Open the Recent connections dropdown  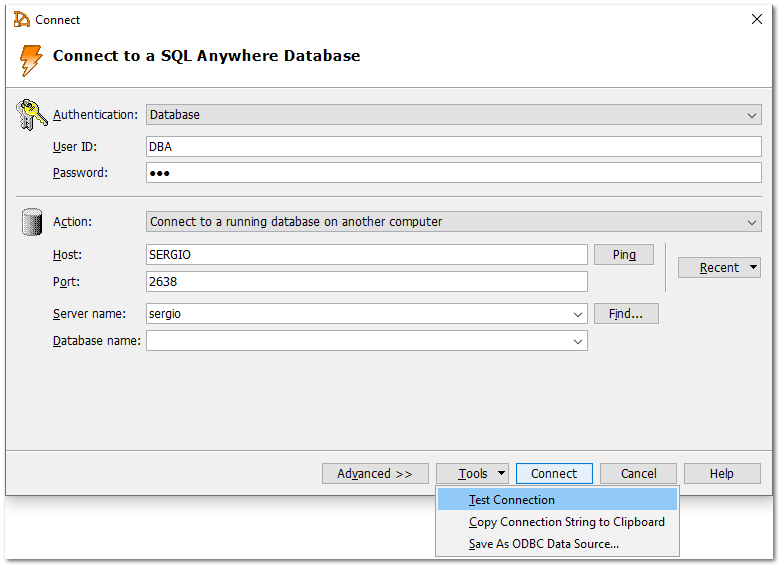click(x=719, y=268)
